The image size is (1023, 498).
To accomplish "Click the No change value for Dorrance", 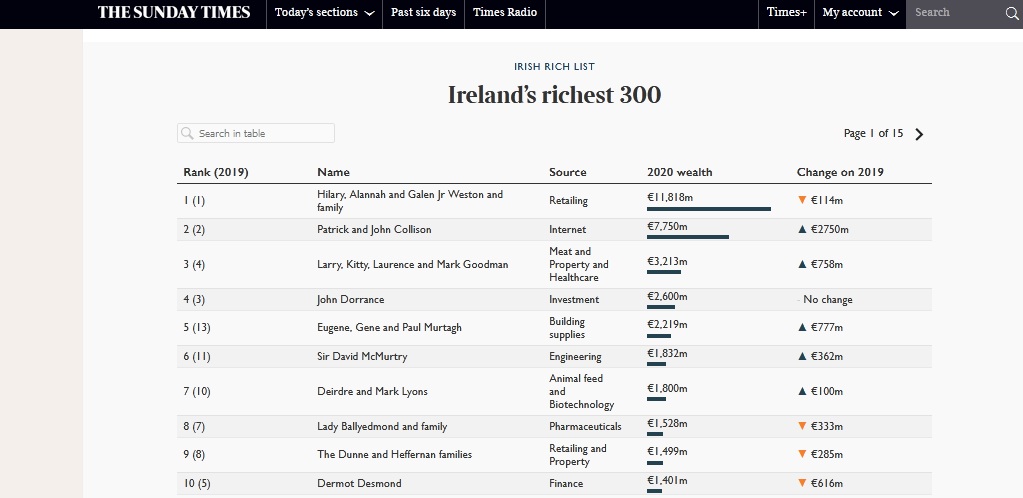I will click(827, 300).
